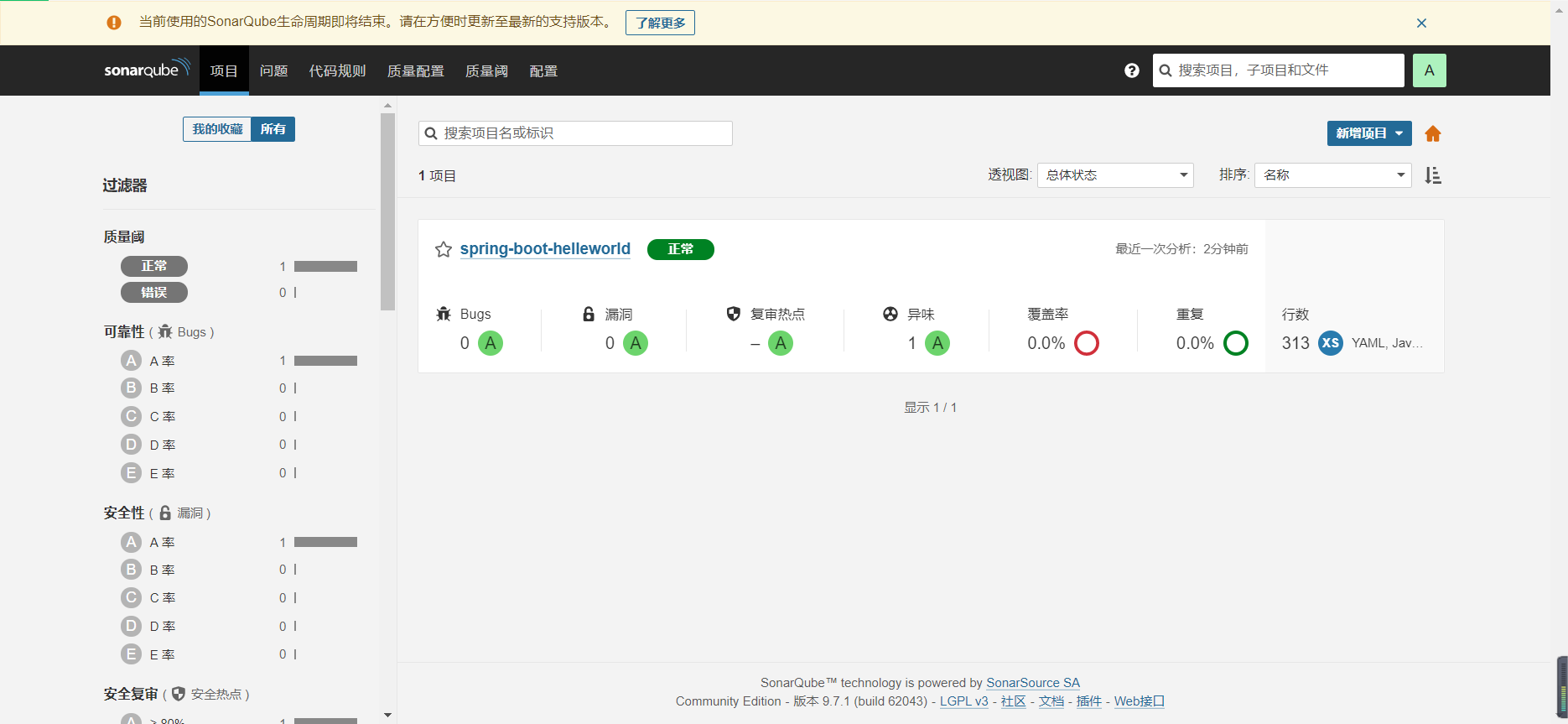Open the 透视图 总体状态 dropdown
The image size is (1568, 724).
(x=1115, y=175)
